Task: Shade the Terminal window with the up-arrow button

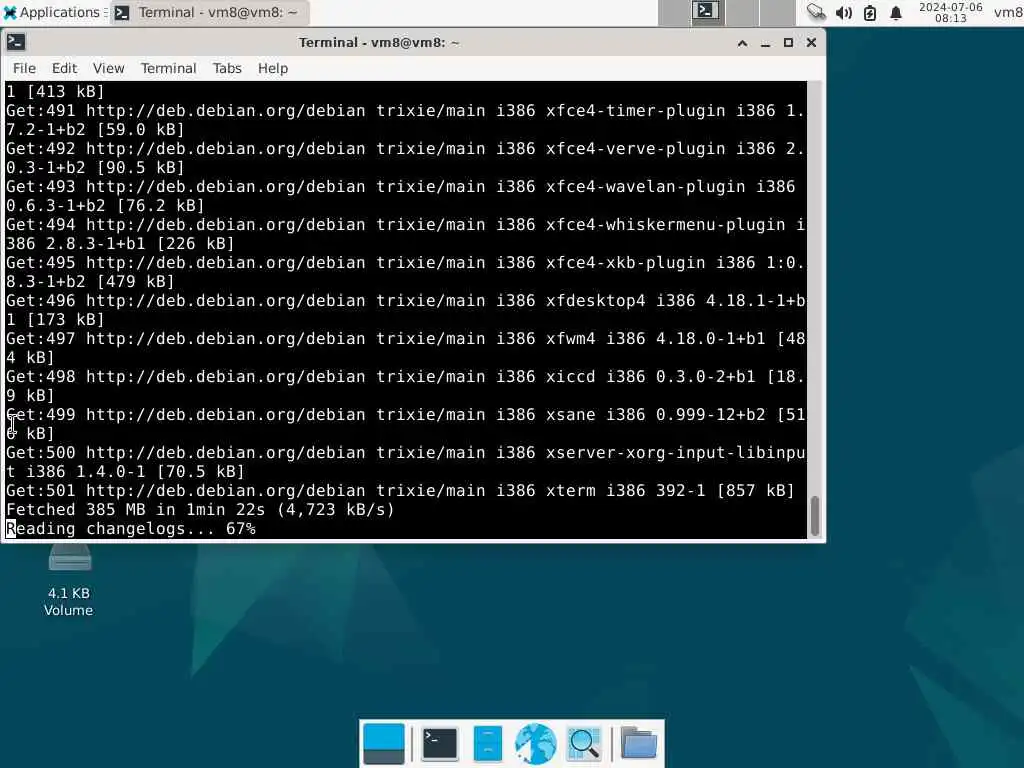Action: 743,43
